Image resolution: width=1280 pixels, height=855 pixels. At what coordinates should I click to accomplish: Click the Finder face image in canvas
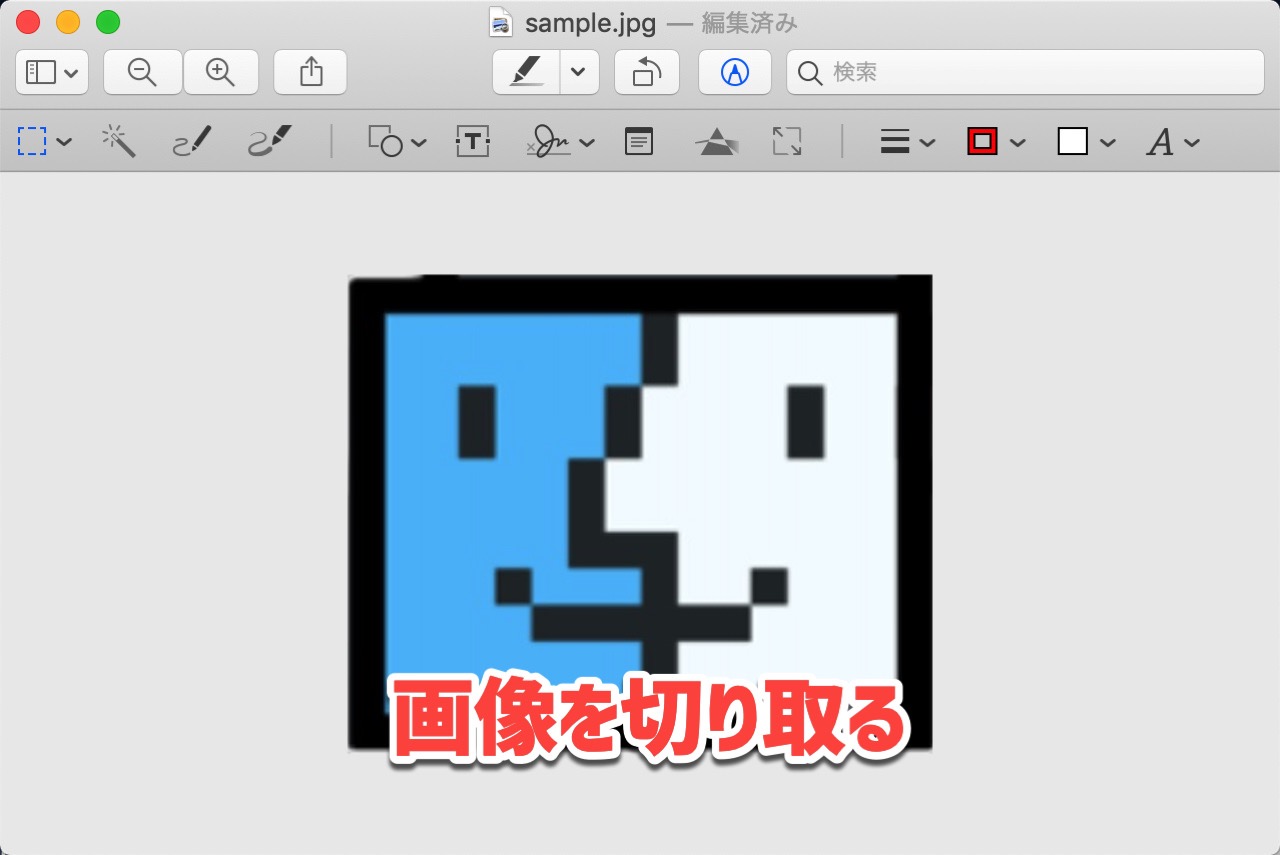(640, 512)
